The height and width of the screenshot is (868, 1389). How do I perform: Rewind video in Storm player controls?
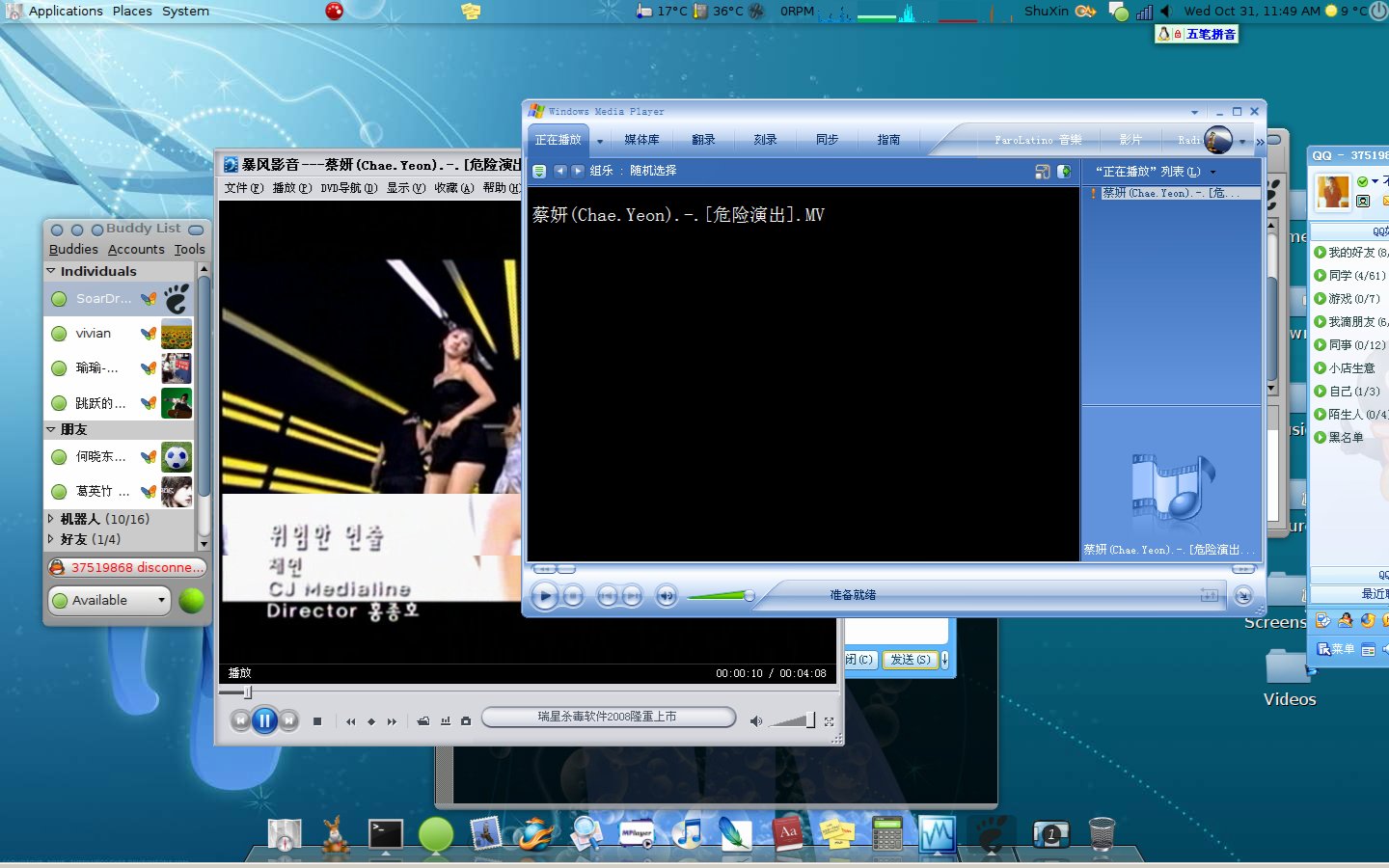tap(350, 721)
